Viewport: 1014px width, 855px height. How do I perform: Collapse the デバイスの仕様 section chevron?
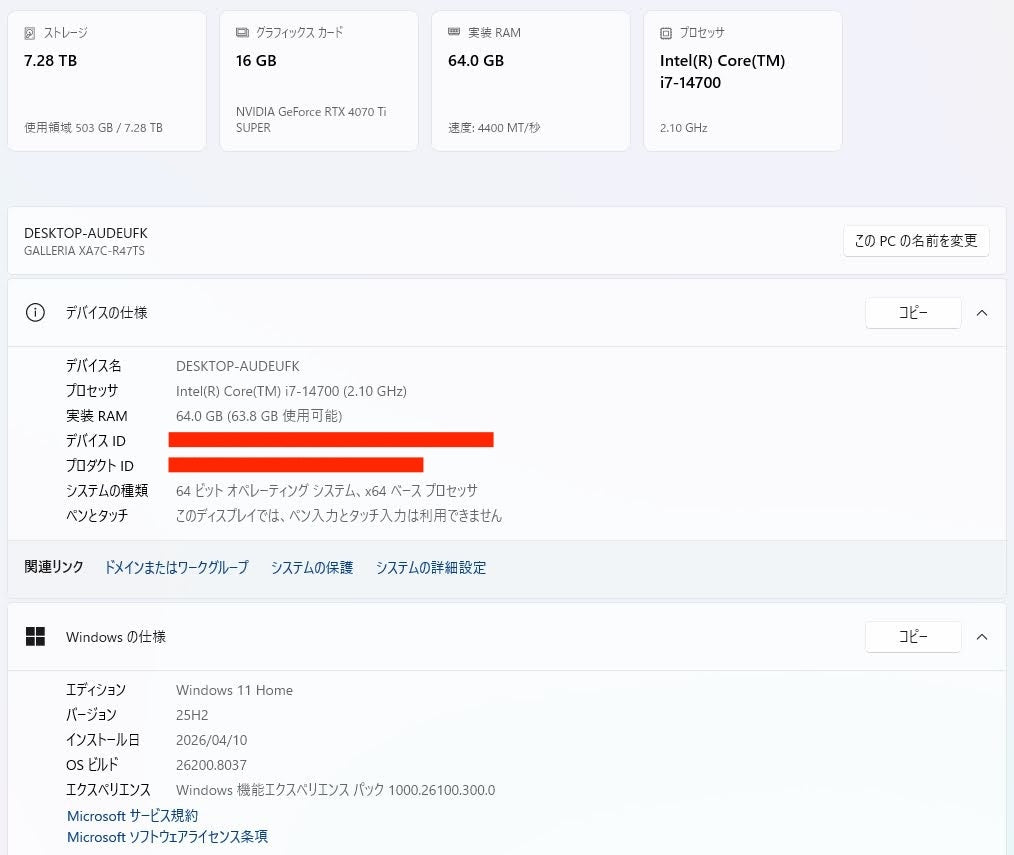pyautogui.click(x=982, y=313)
